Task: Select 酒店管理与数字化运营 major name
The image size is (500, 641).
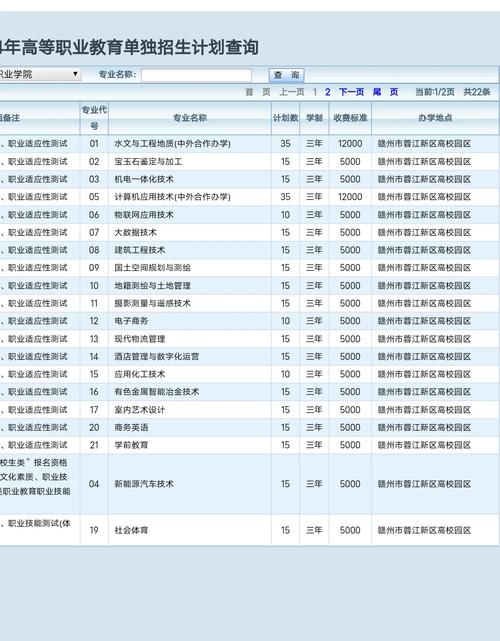Action: pos(157,356)
